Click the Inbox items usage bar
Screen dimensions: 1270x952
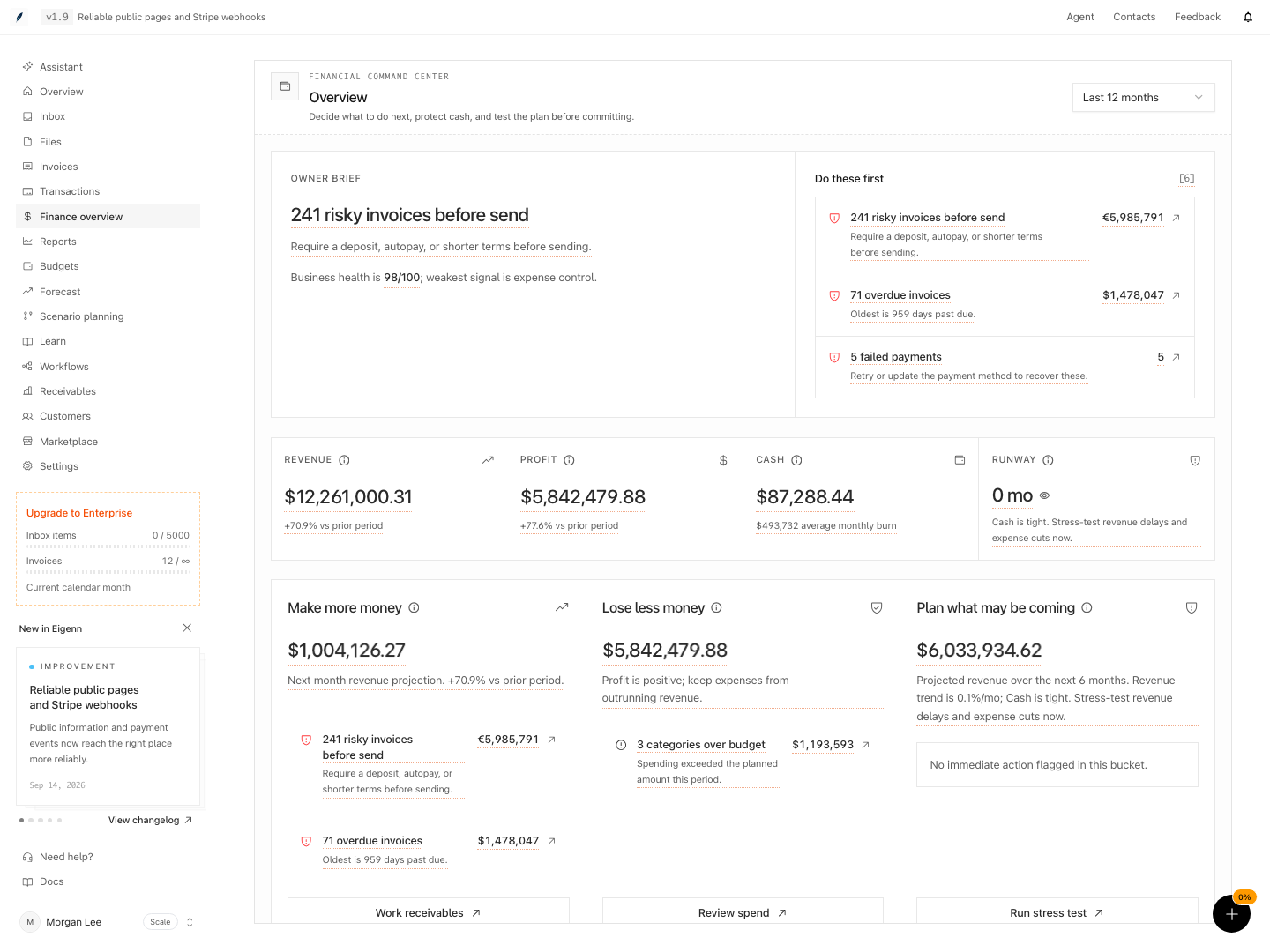[108, 547]
